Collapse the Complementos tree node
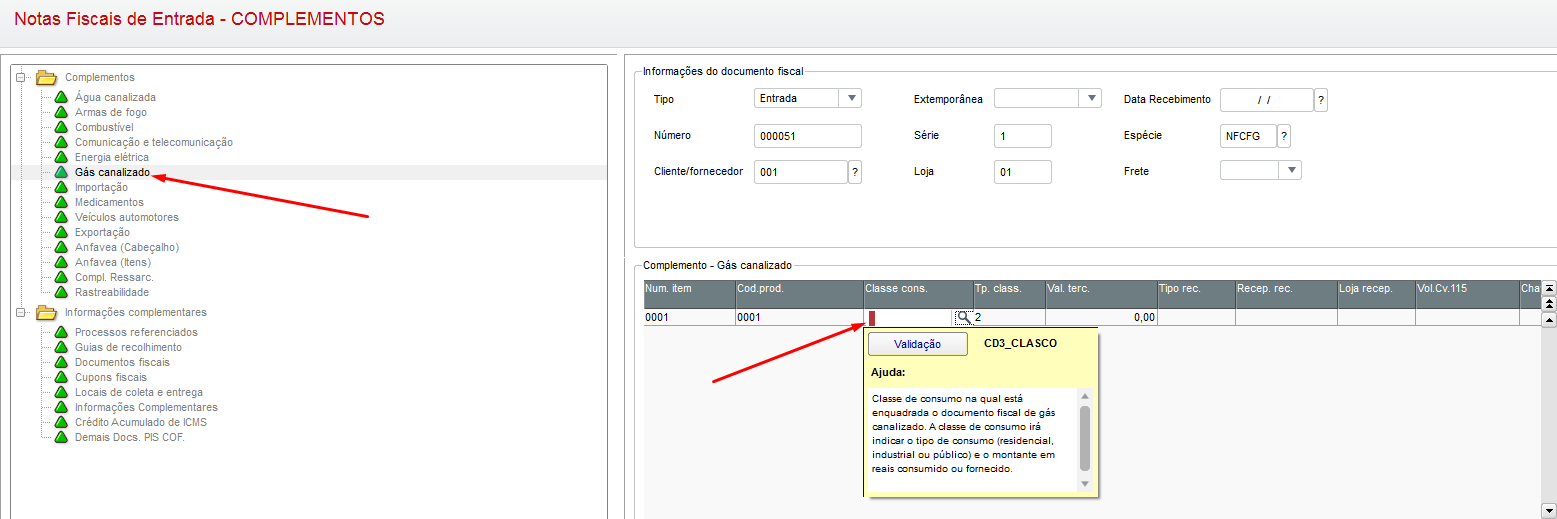This screenshot has width=1557, height=519. pyautogui.click(x=21, y=77)
